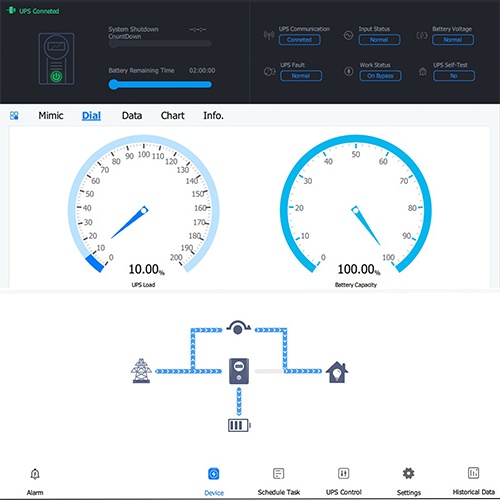Open Historical Data icon
Viewport: 500px width, 500px height.
[x=473, y=473]
